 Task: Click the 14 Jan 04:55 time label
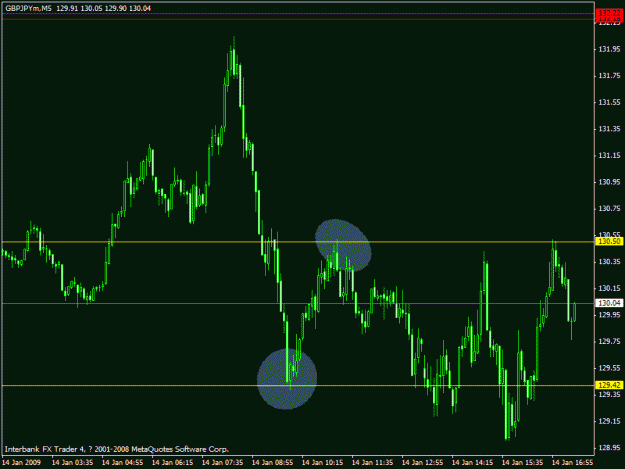coord(122,463)
